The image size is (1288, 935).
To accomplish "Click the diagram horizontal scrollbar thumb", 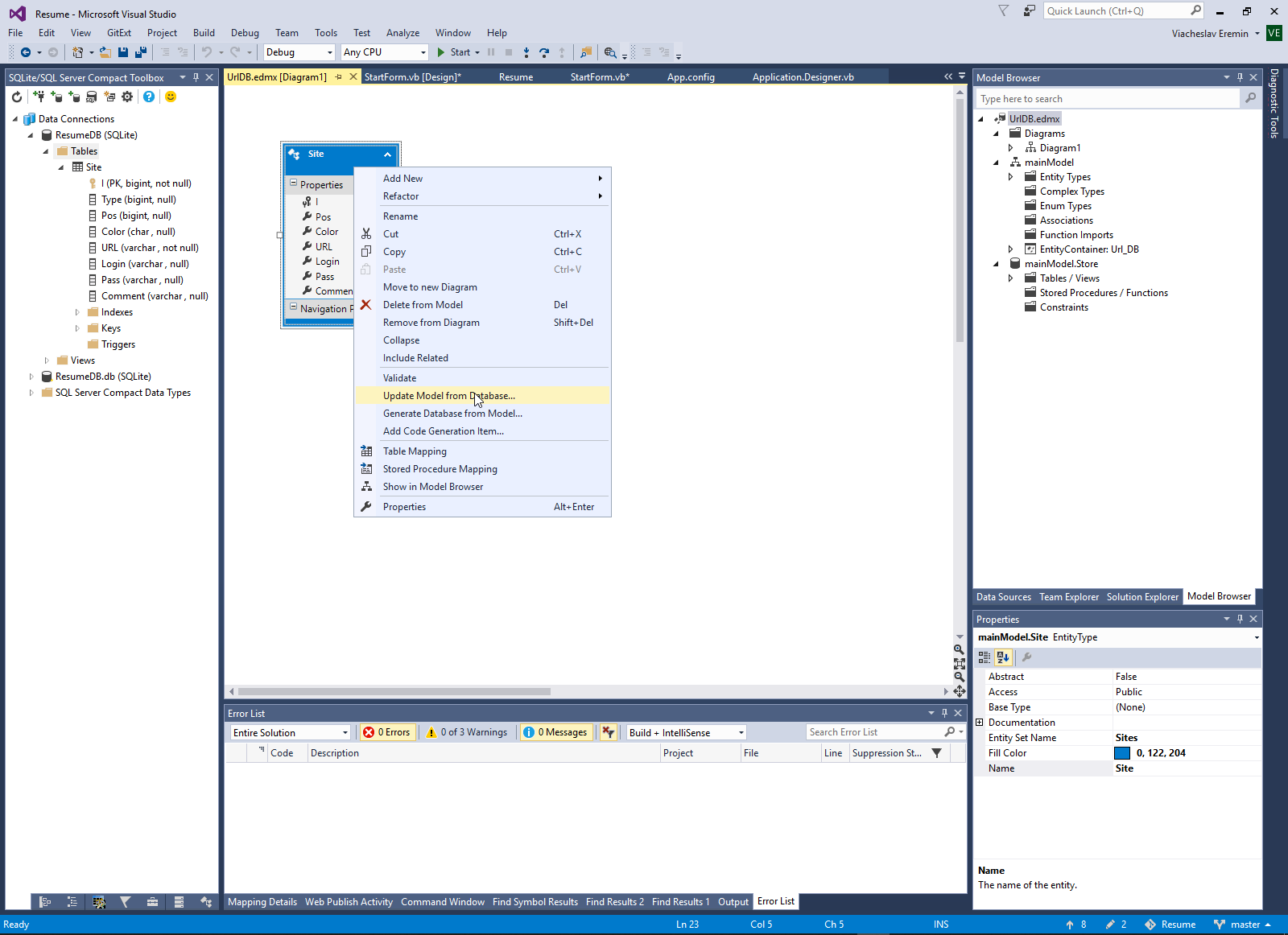I will (x=394, y=691).
